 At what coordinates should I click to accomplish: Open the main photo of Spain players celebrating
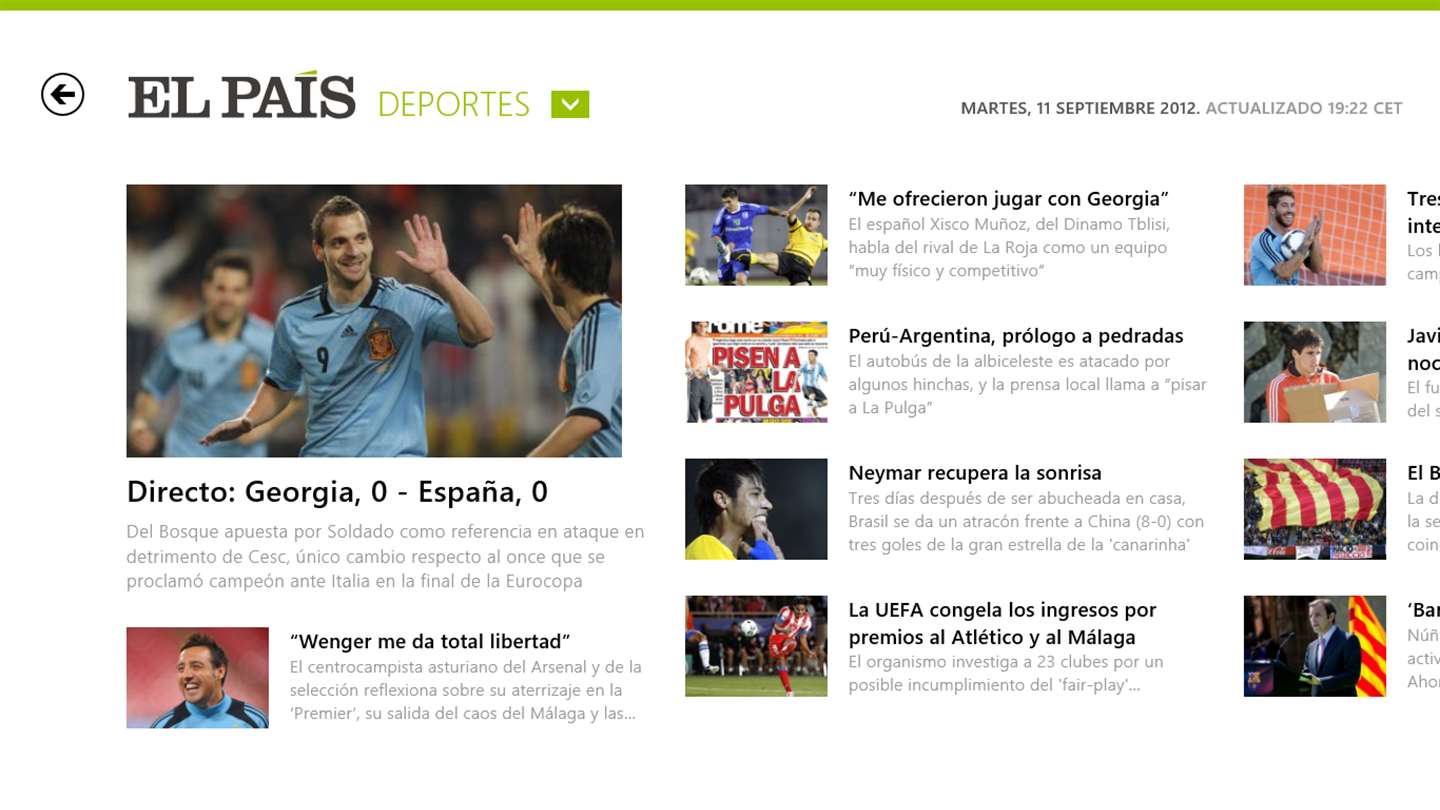(374, 321)
